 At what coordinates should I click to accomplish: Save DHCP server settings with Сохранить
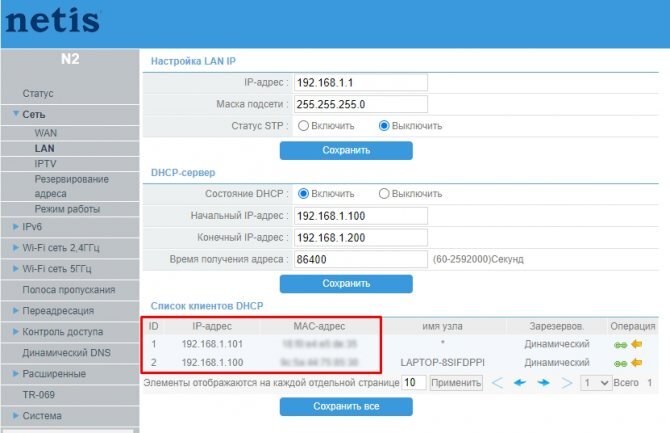346,284
